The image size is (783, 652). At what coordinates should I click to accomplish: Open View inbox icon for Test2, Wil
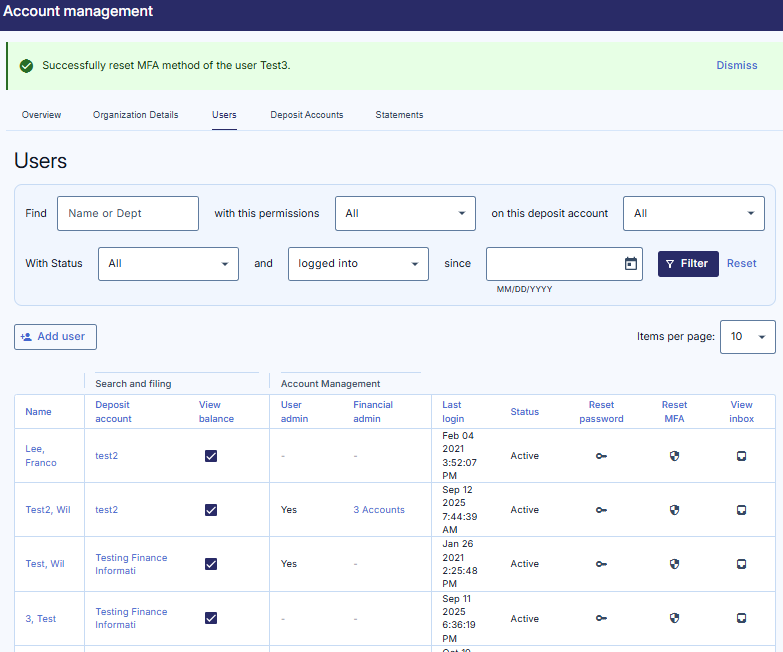tap(741, 510)
